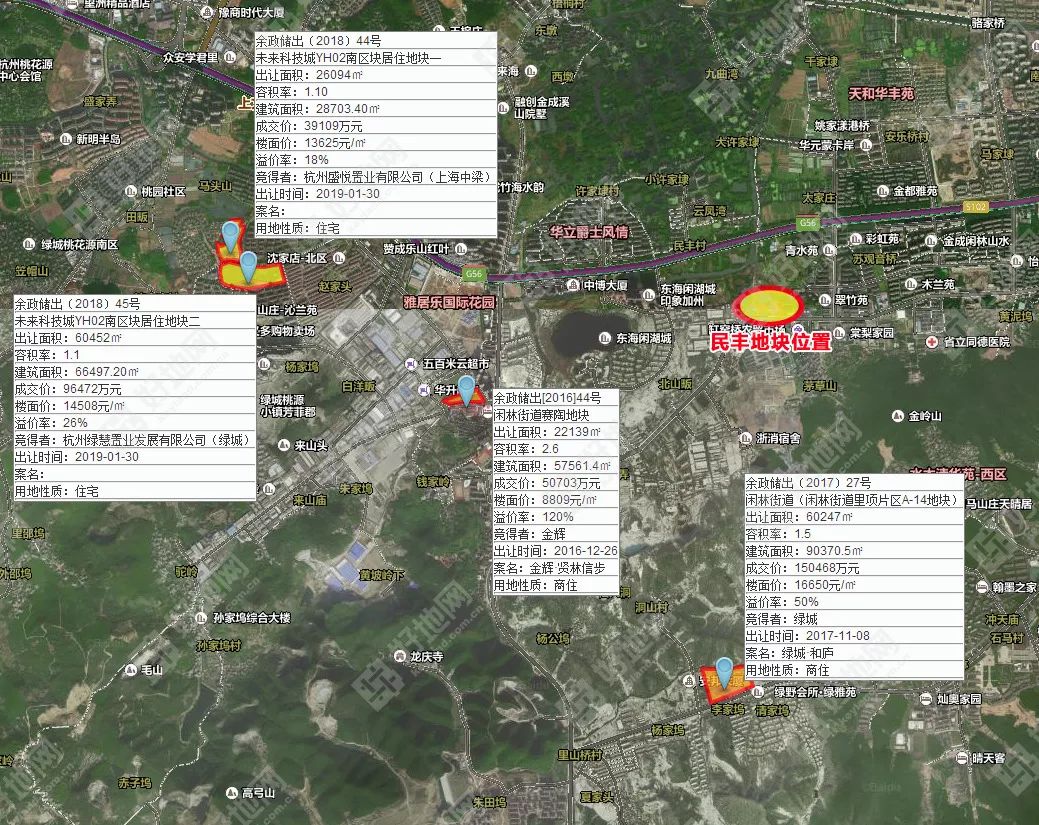Click the row 案名：金辉·贤林信步
The image size is (1039, 825).
(556, 568)
